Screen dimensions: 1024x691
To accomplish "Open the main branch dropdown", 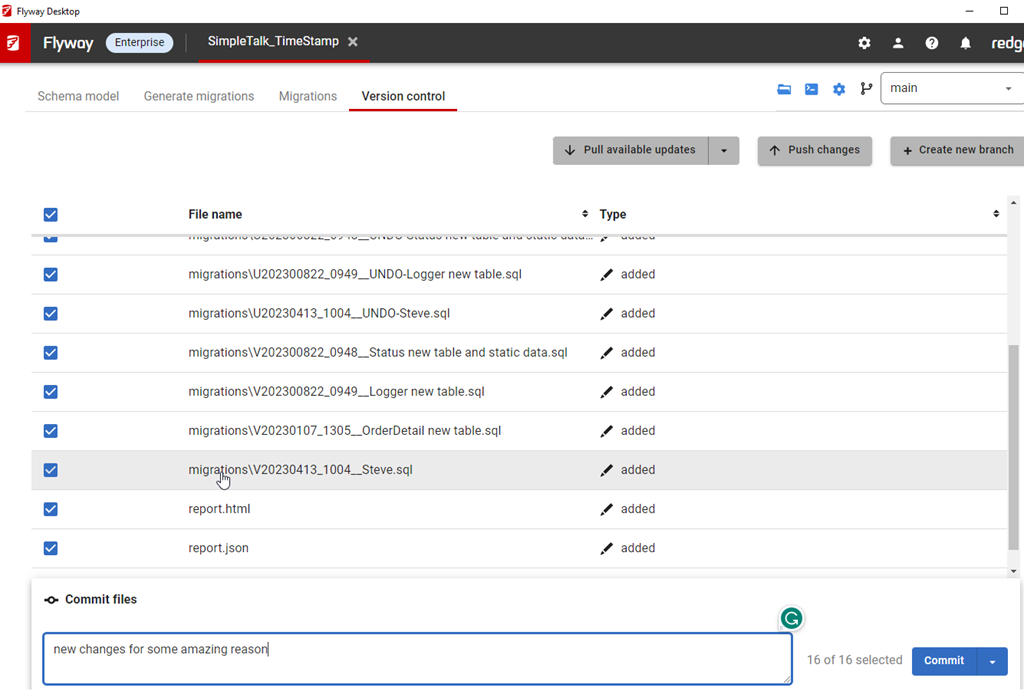I will [x=950, y=88].
